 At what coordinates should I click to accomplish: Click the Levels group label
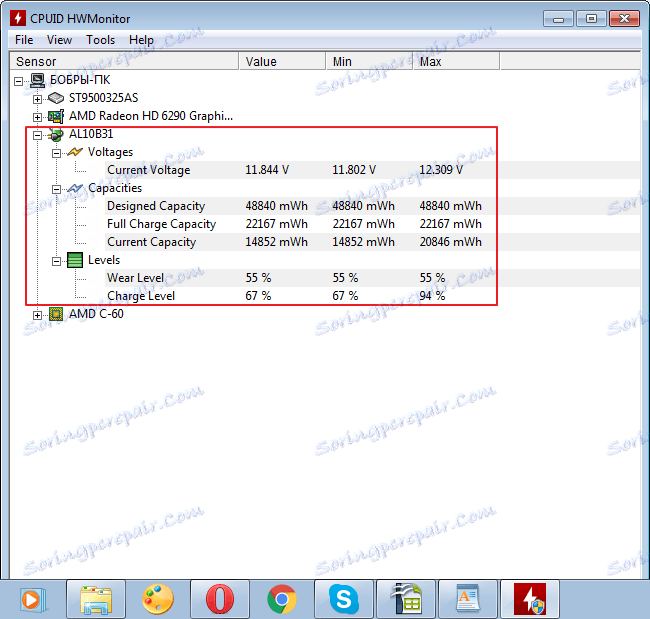point(104,260)
